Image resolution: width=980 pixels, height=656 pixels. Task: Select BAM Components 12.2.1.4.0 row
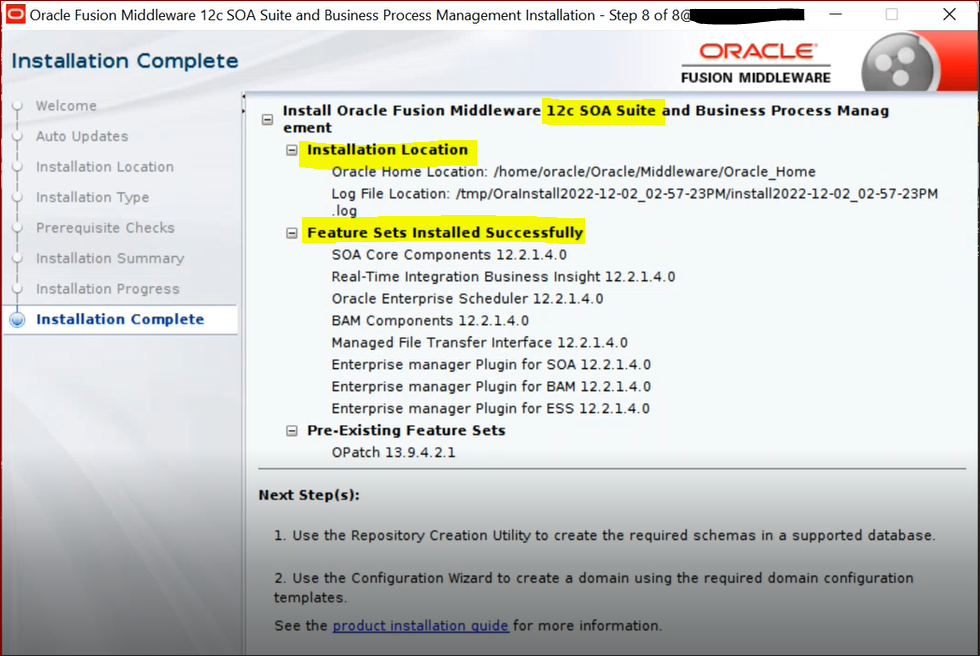[x=430, y=321]
